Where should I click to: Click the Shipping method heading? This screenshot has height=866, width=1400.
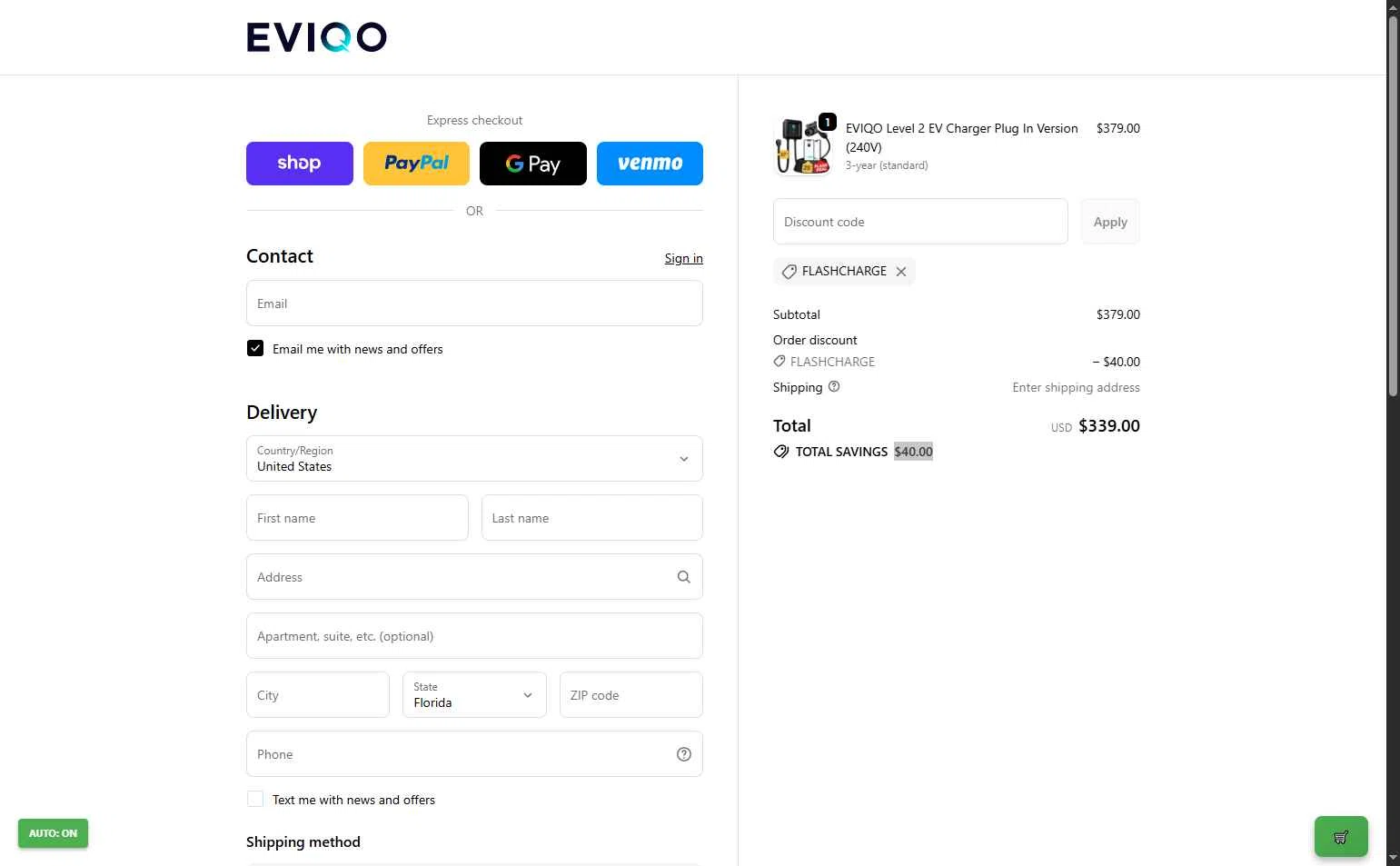coord(303,842)
